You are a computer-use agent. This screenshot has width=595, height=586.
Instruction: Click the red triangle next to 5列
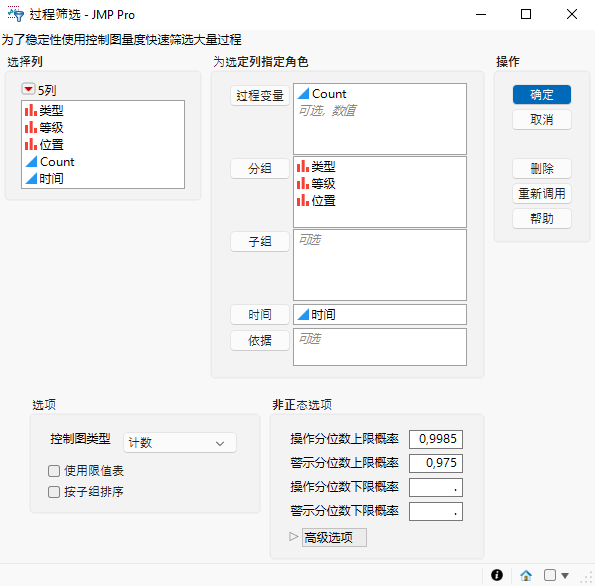point(28,90)
